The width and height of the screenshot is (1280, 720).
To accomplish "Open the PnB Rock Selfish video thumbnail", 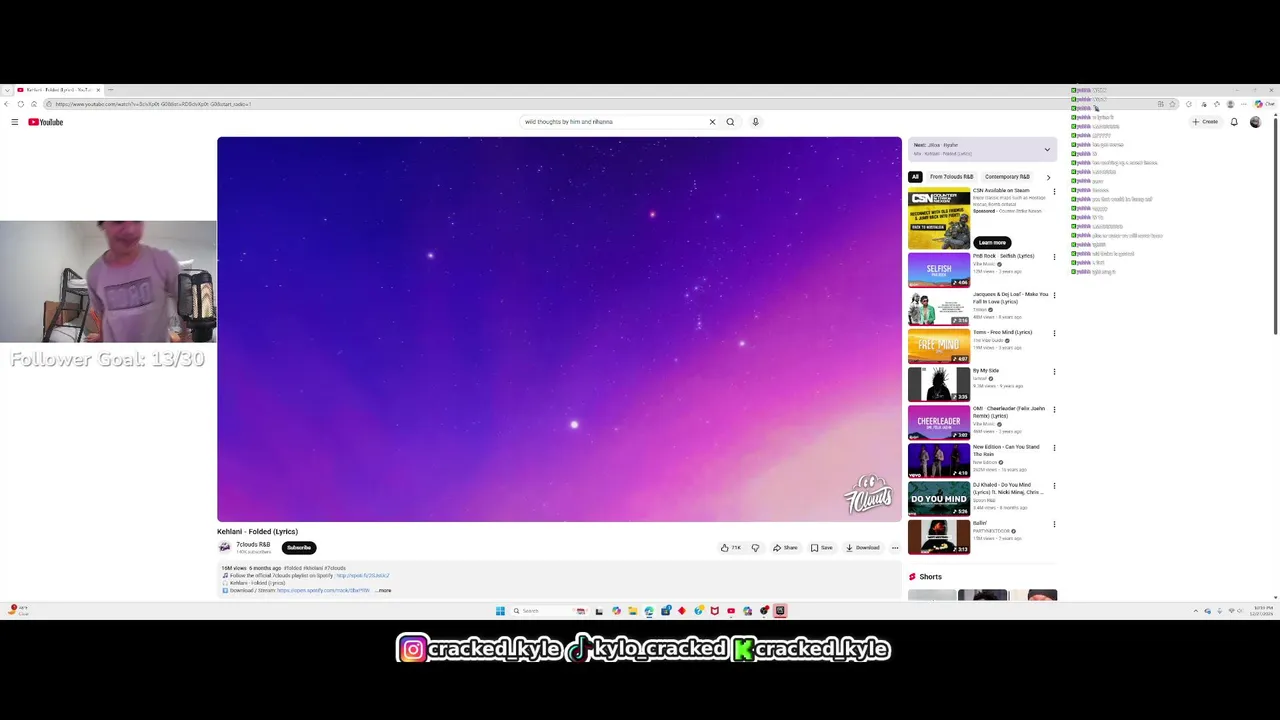I will 939,270.
